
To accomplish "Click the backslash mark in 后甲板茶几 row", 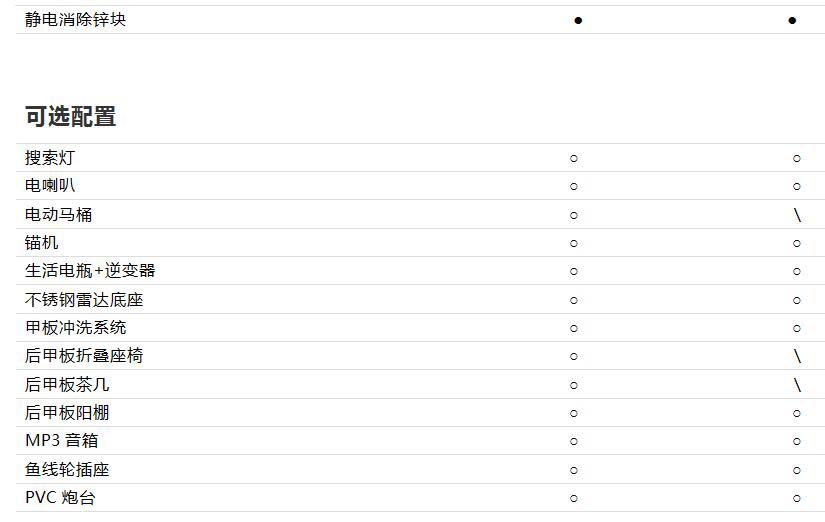I will click(797, 385).
